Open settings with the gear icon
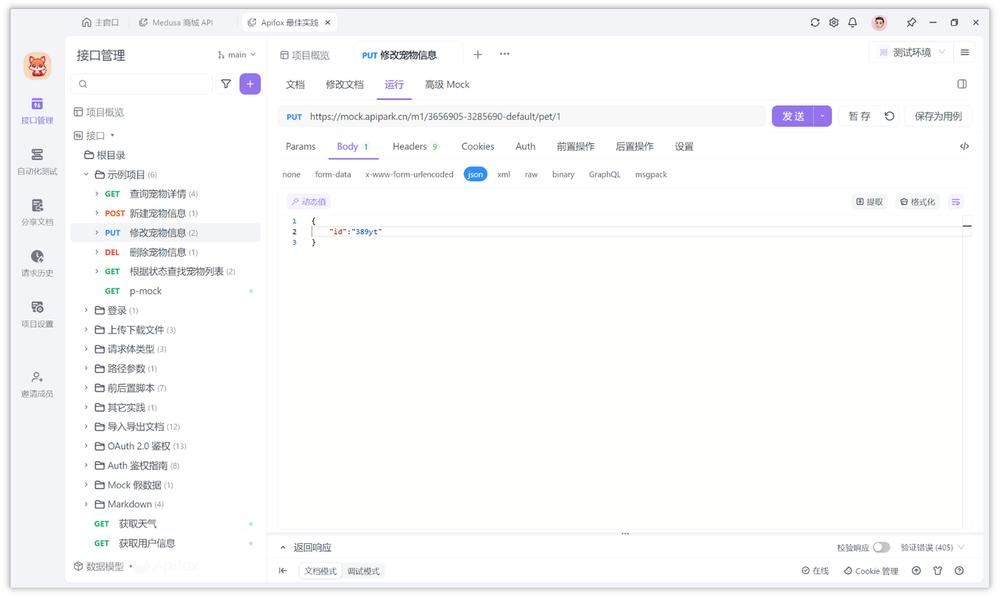 coord(833,22)
